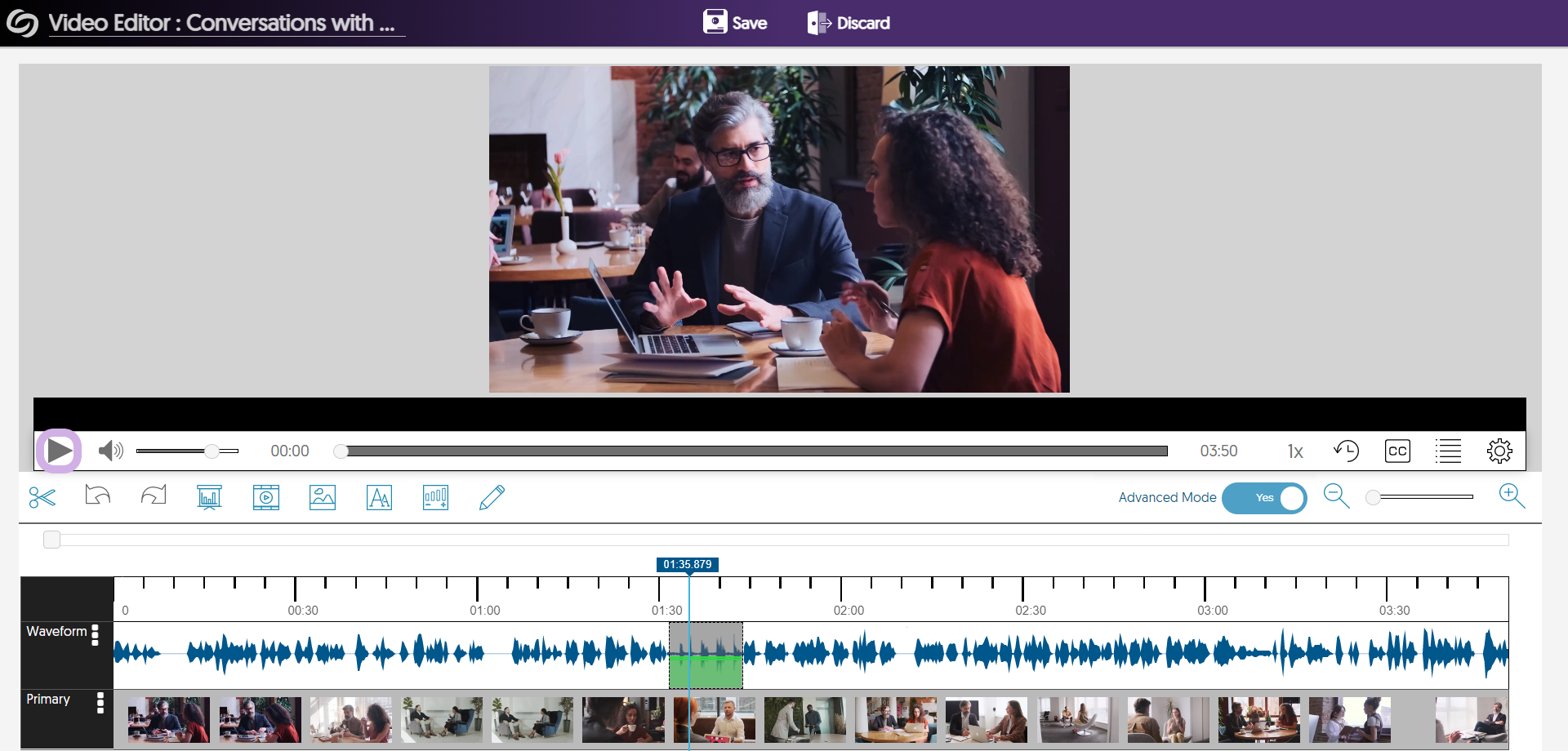Viewport: 1568px width, 751px height.
Task: Mute the audio with speaker icon
Action: click(110, 451)
